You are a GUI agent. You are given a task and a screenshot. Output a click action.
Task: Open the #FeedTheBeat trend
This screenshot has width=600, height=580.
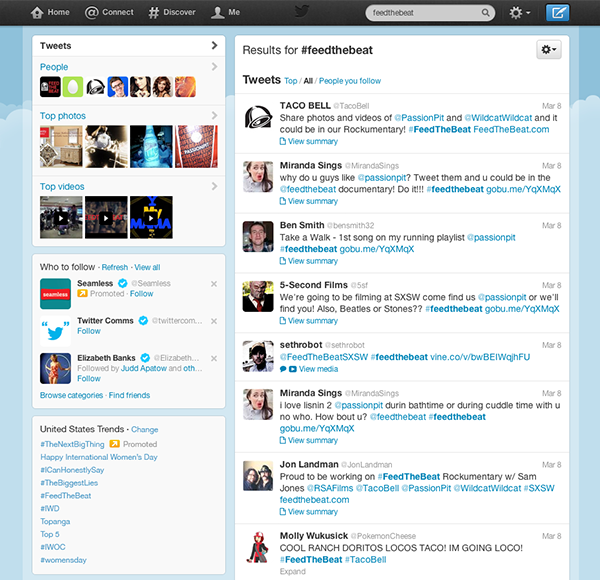pyautogui.click(x=66, y=496)
